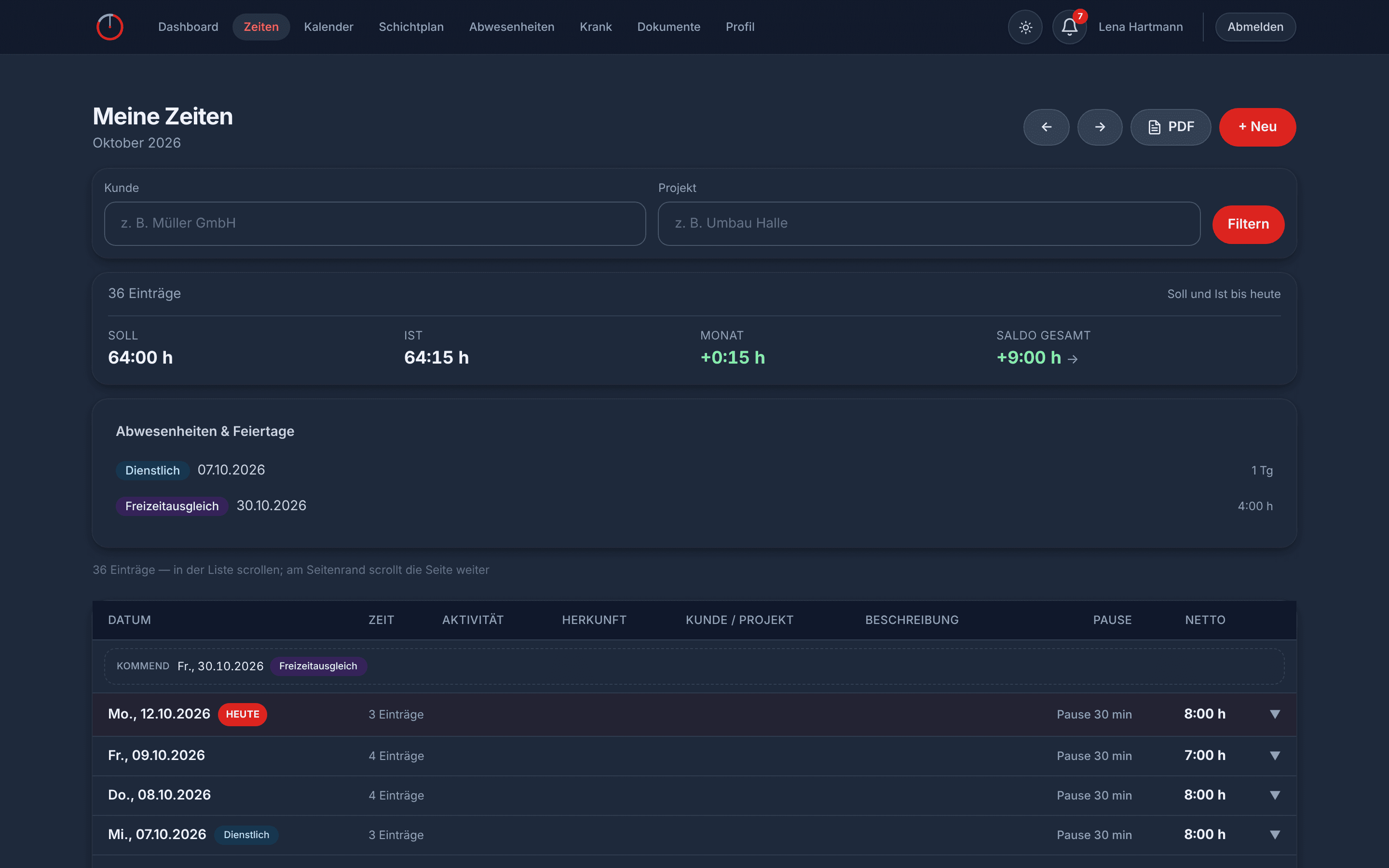The width and height of the screenshot is (1389, 868).
Task: Go to next month with right arrow
Action: (1100, 127)
